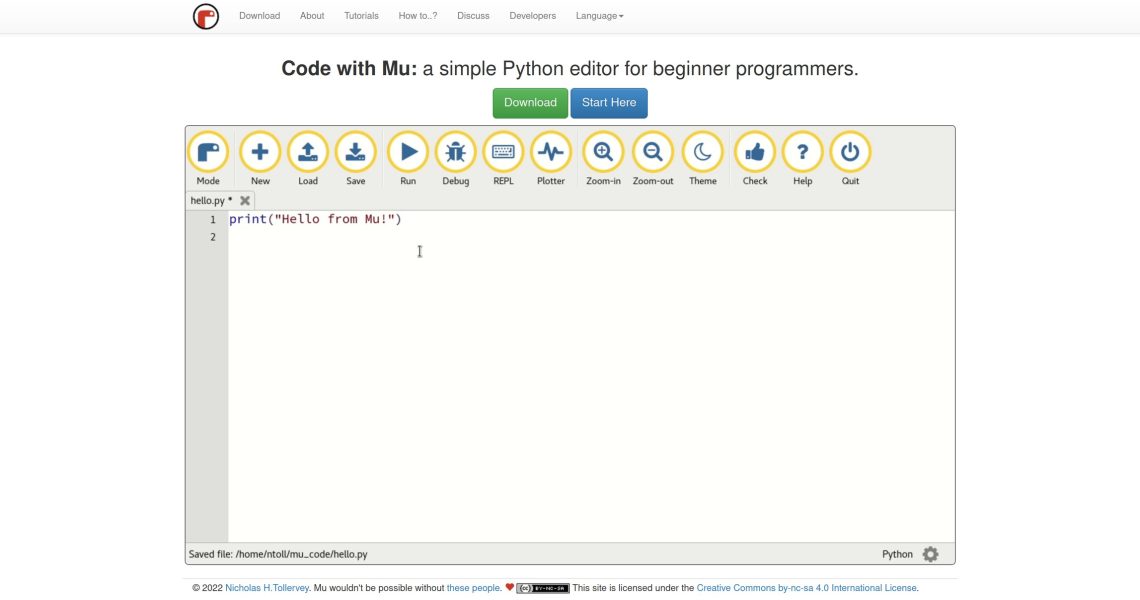Viewport: 1140px width, 600px height.
Task: Click the blue Start Here button
Action: coord(609,103)
